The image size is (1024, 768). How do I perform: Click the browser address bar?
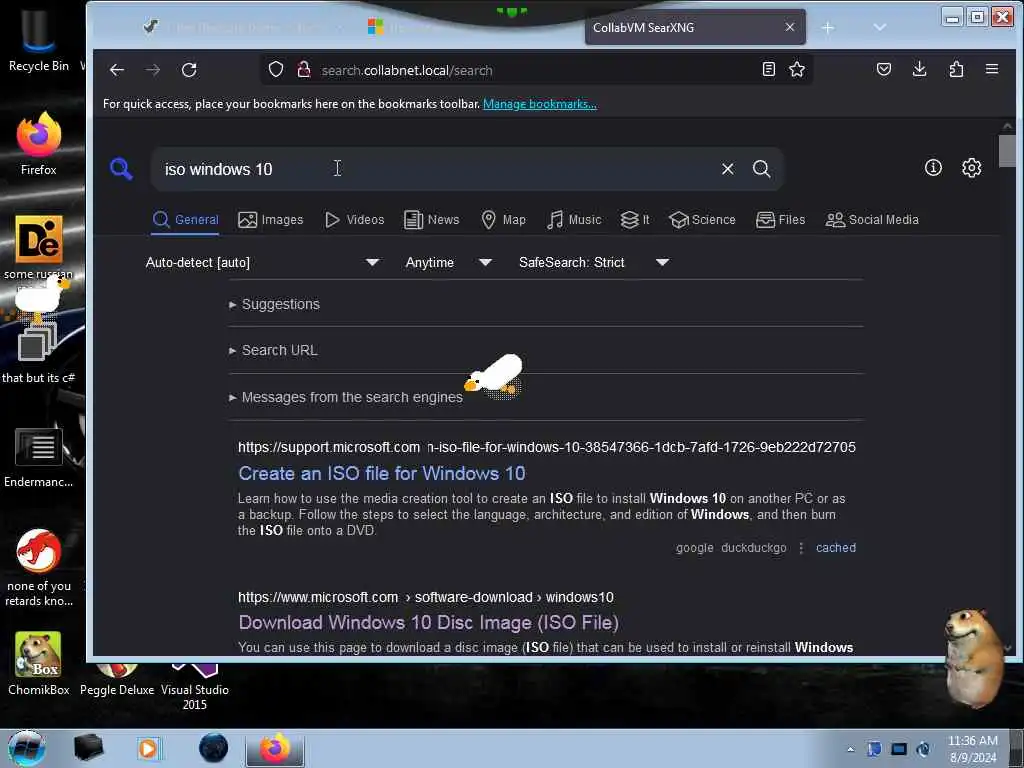point(536,70)
